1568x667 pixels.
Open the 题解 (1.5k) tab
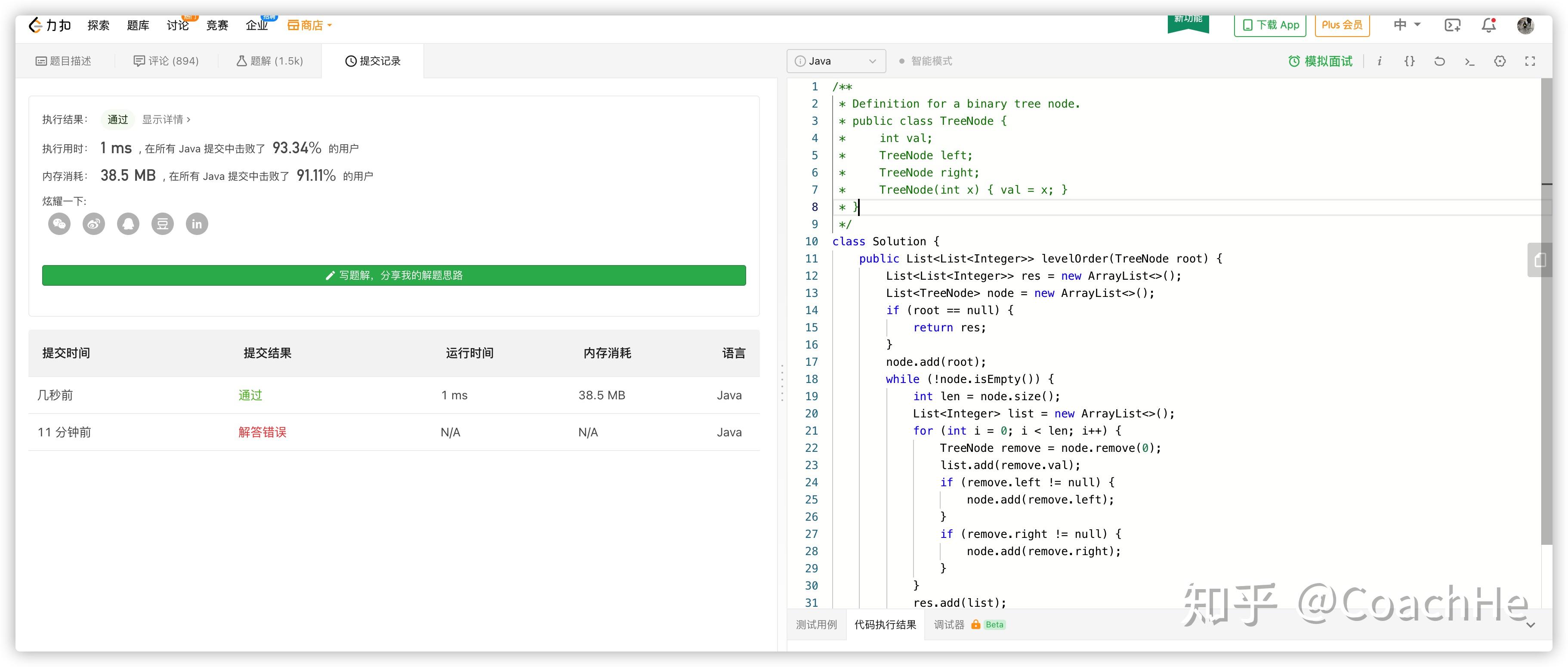pyautogui.click(x=270, y=61)
